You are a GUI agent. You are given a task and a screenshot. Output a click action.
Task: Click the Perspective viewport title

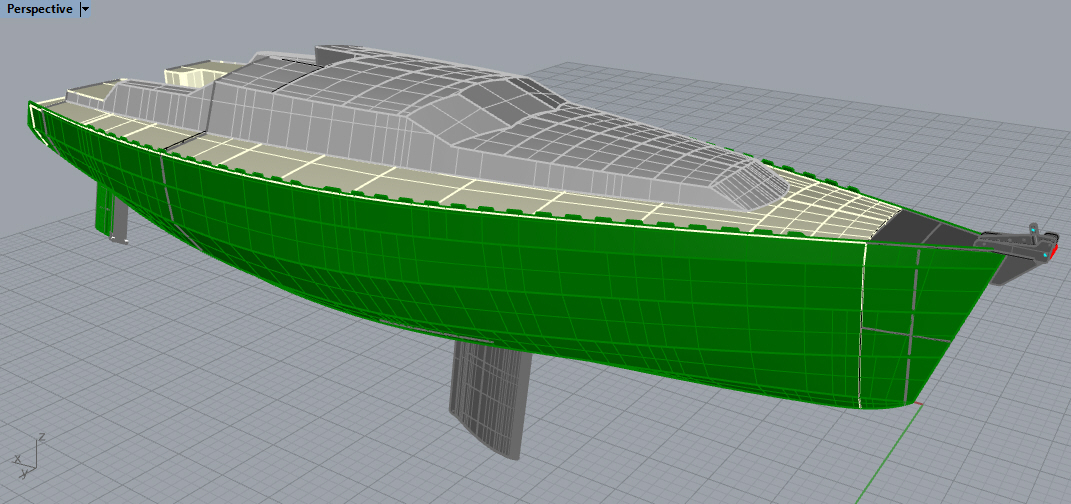(40, 9)
